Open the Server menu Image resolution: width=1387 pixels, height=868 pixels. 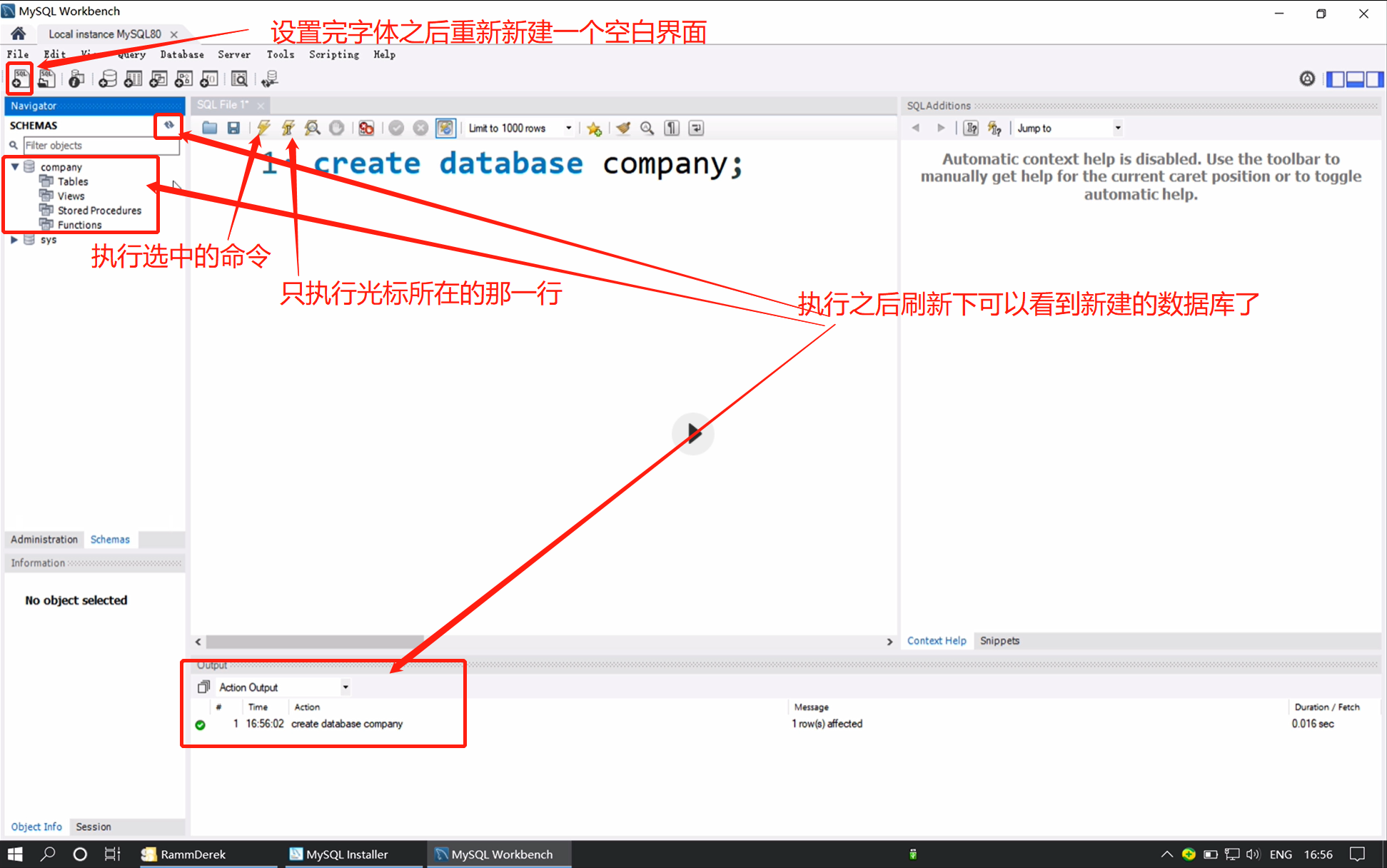click(x=234, y=54)
